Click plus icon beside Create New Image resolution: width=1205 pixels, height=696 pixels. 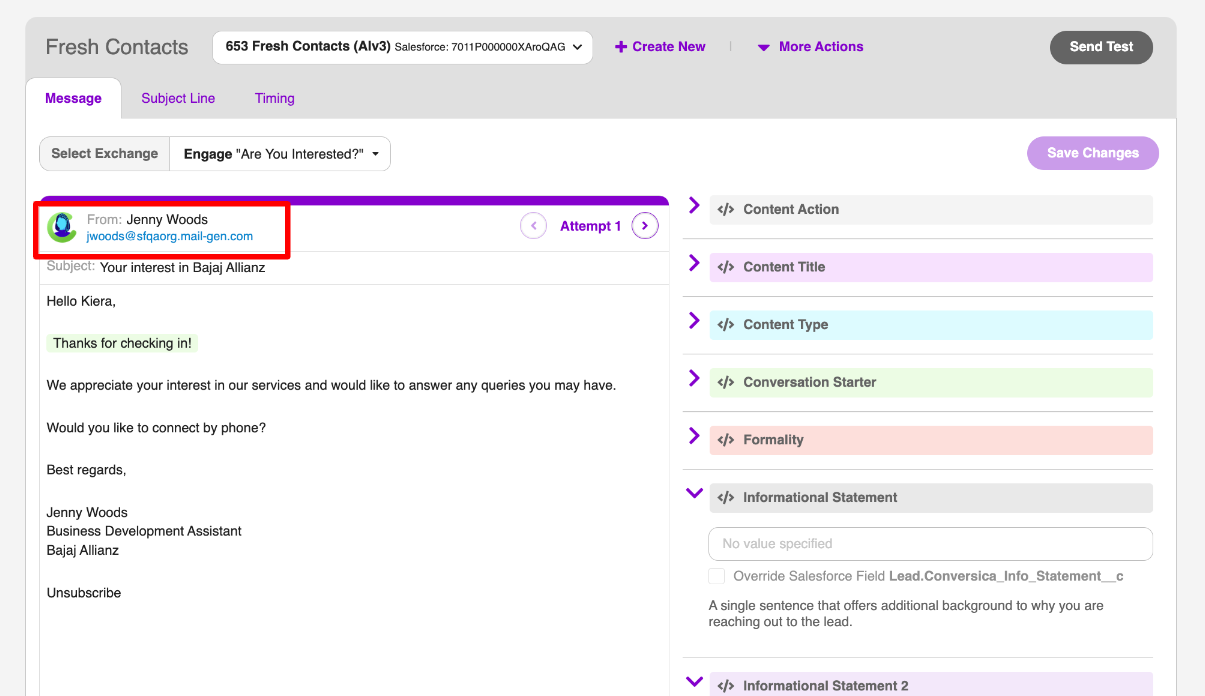621,47
